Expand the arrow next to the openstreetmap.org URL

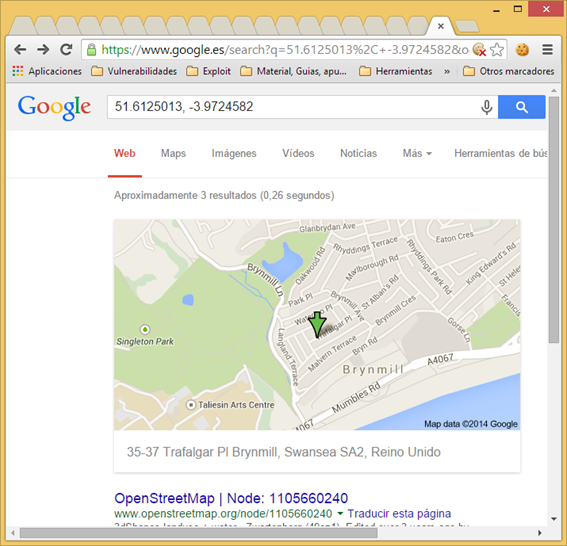[x=340, y=513]
